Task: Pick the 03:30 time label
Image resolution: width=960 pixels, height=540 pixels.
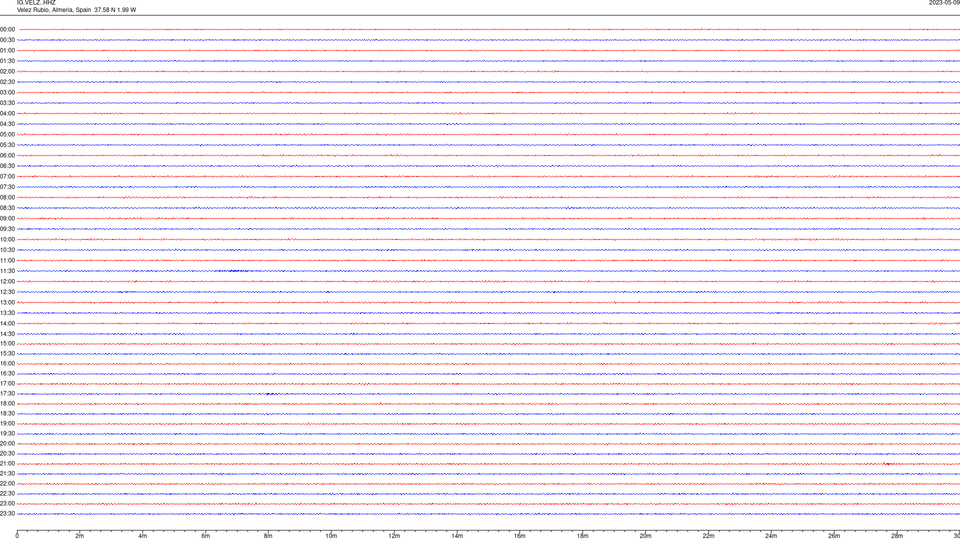Action: (7, 103)
